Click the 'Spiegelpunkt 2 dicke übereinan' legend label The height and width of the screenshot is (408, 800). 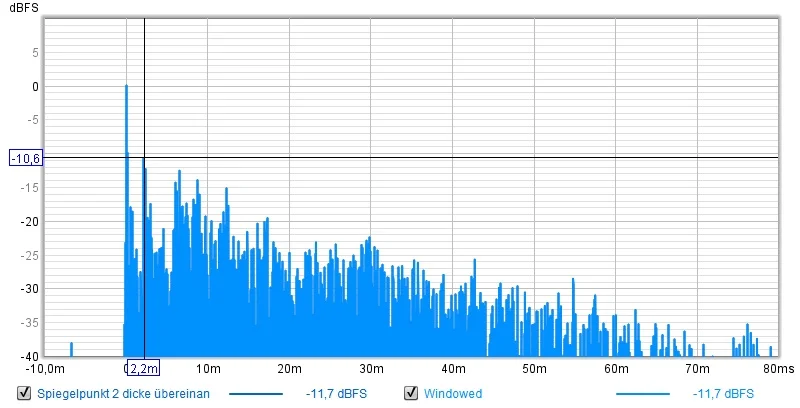pyautogui.click(x=123, y=393)
